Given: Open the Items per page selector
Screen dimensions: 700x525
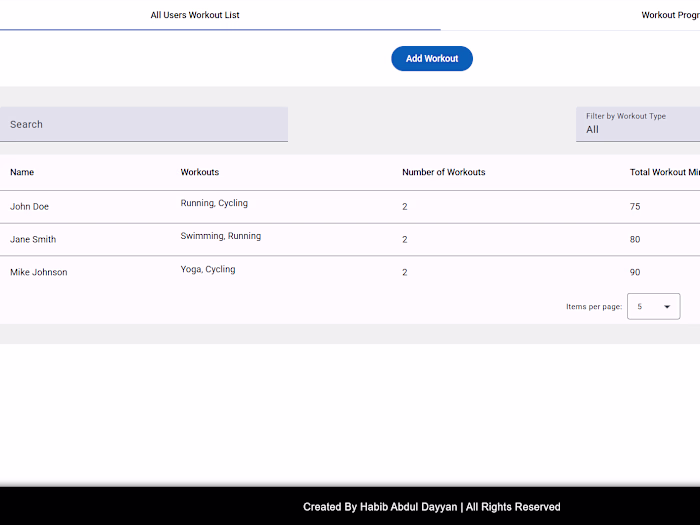Looking at the screenshot, I should (x=653, y=307).
